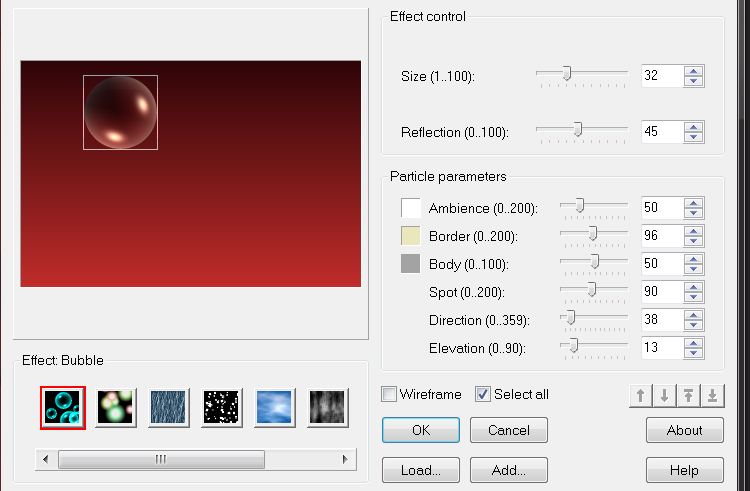
Task: Click the OK button
Action: tap(421, 430)
